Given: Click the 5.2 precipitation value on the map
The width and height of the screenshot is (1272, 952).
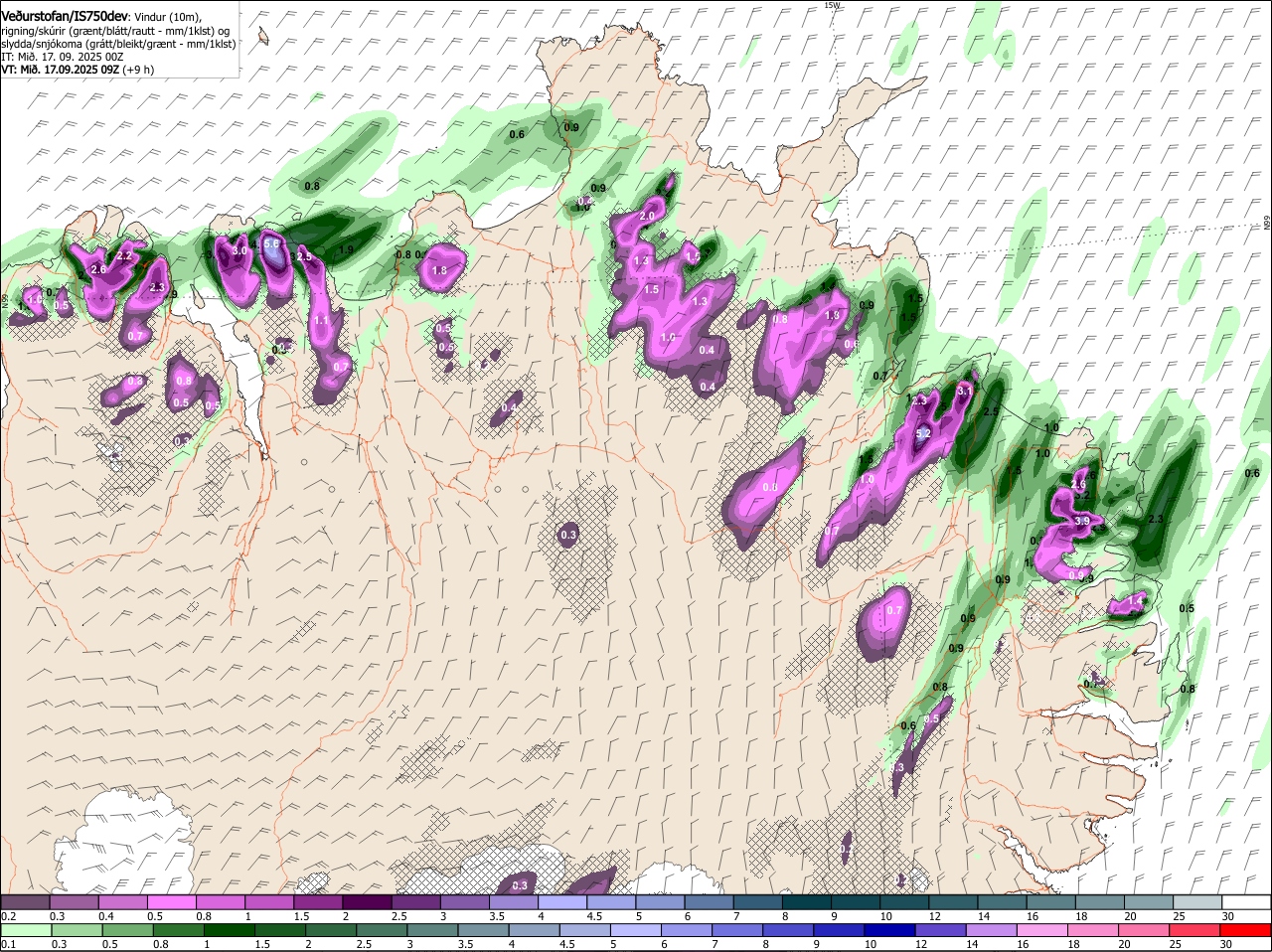Looking at the screenshot, I should 922,433.
